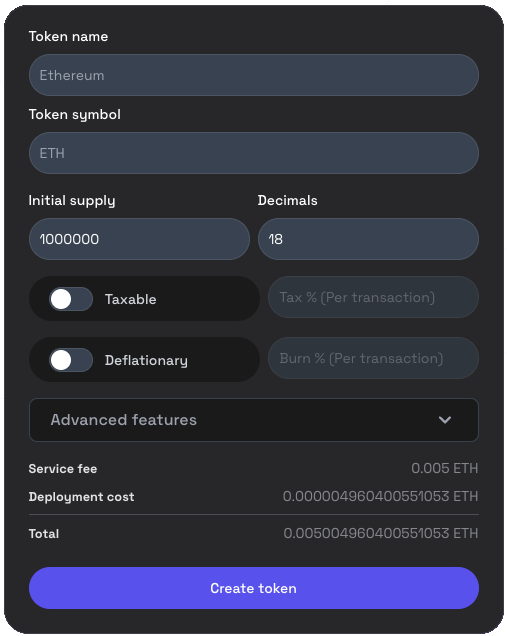Click the Taxable label text

[x=131, y=299]
